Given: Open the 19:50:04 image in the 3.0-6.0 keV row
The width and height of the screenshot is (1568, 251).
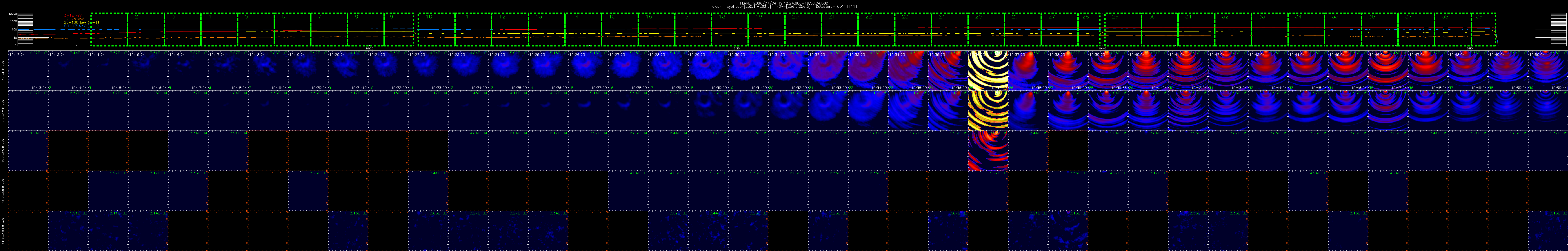Looking at the screenshot, I should (x=1549, y=71).
